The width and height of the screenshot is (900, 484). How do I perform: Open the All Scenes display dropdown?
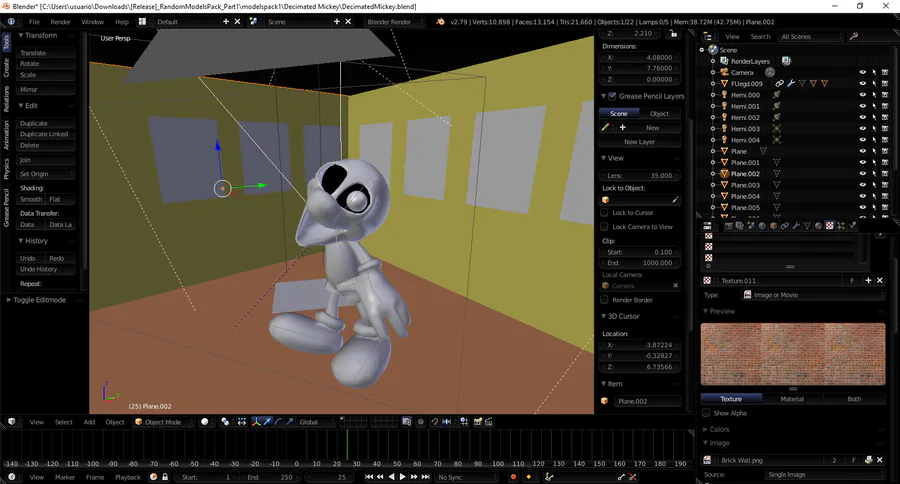(812, 36)
